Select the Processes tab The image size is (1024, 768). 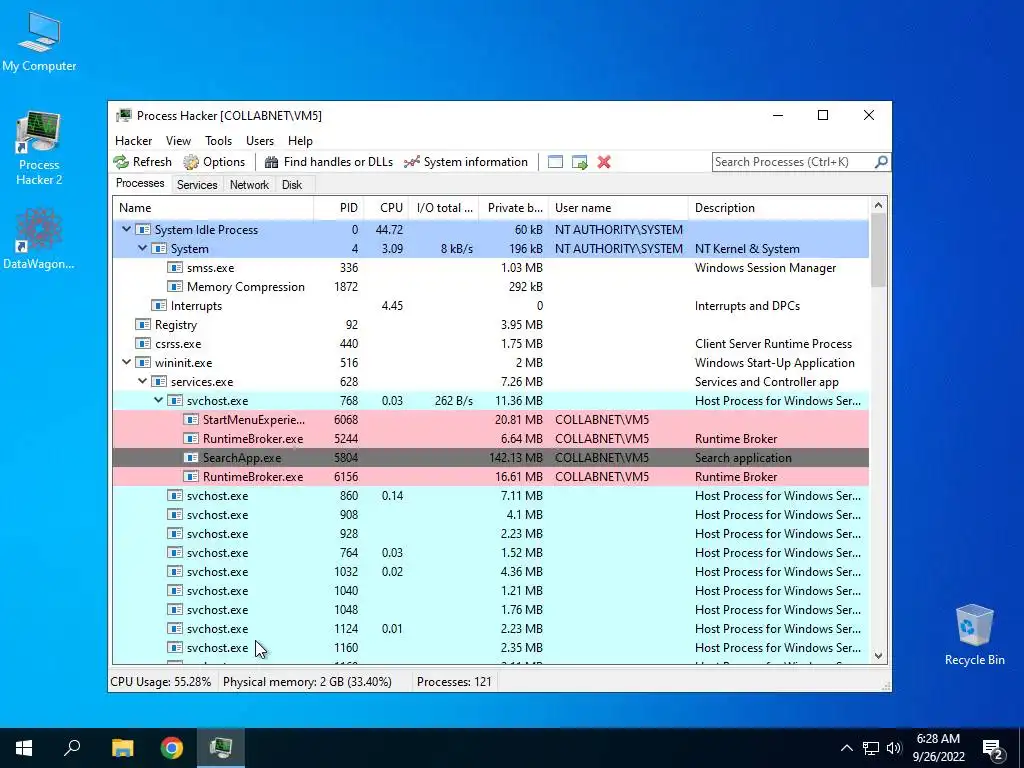coord(140,184)
